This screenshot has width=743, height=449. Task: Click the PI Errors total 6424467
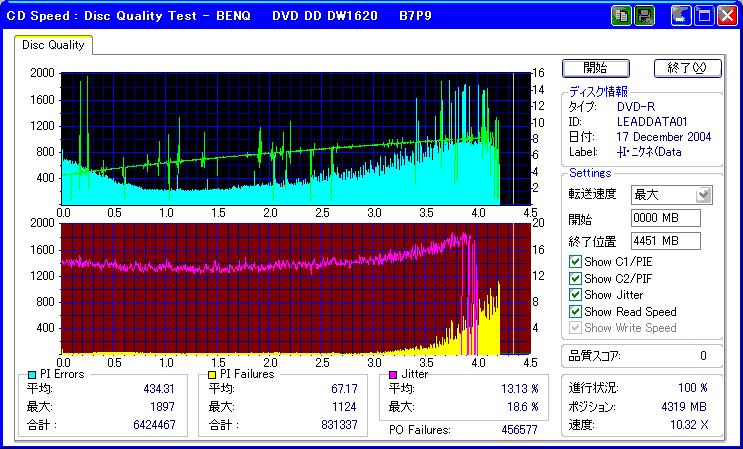(x=154, y=424)
